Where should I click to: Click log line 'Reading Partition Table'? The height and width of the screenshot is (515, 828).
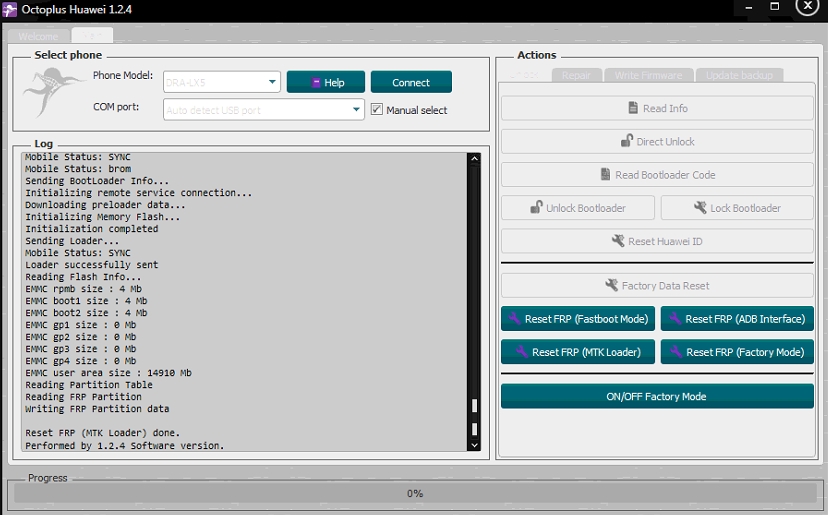pos(89,385)
